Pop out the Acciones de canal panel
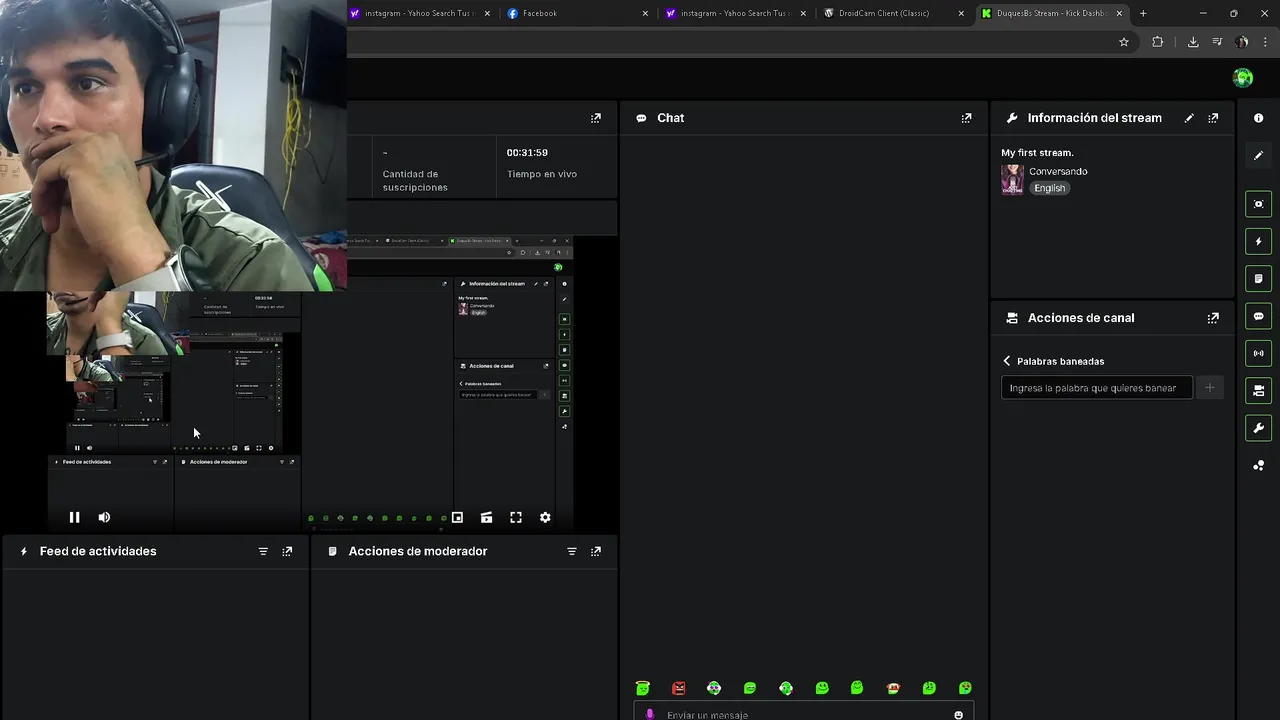Screen dimensions: 1280x720 (1213, 318)
